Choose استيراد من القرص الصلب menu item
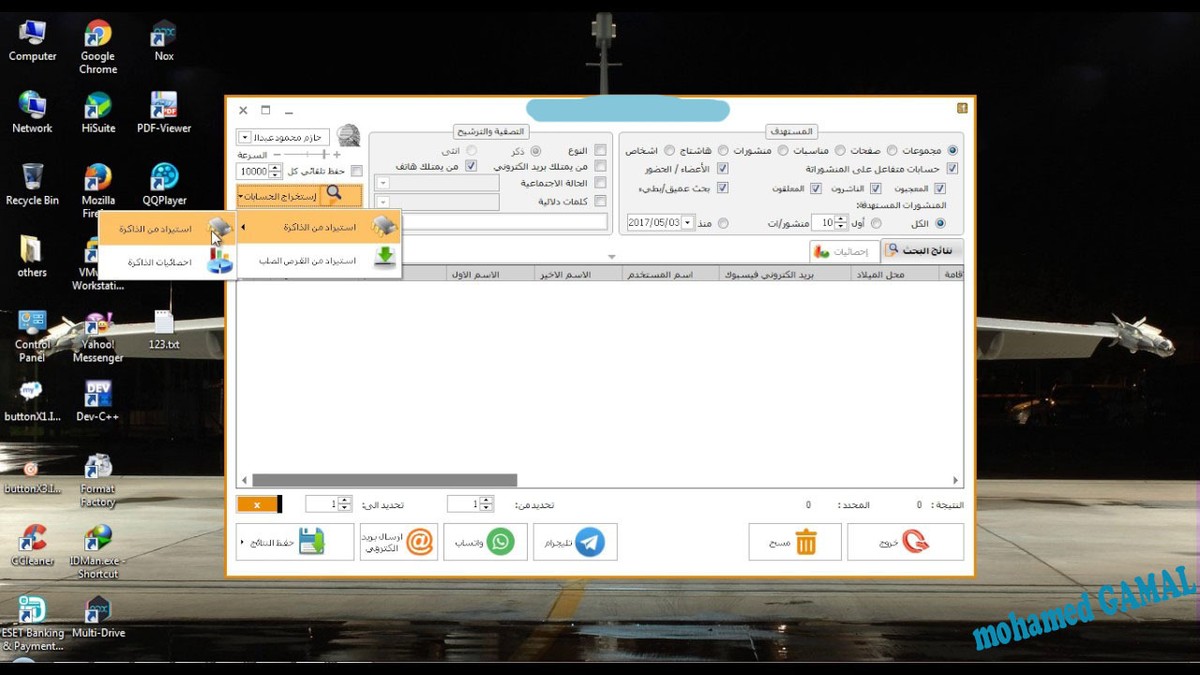This screenshot has width=1200, height=675. click(319, 260)
